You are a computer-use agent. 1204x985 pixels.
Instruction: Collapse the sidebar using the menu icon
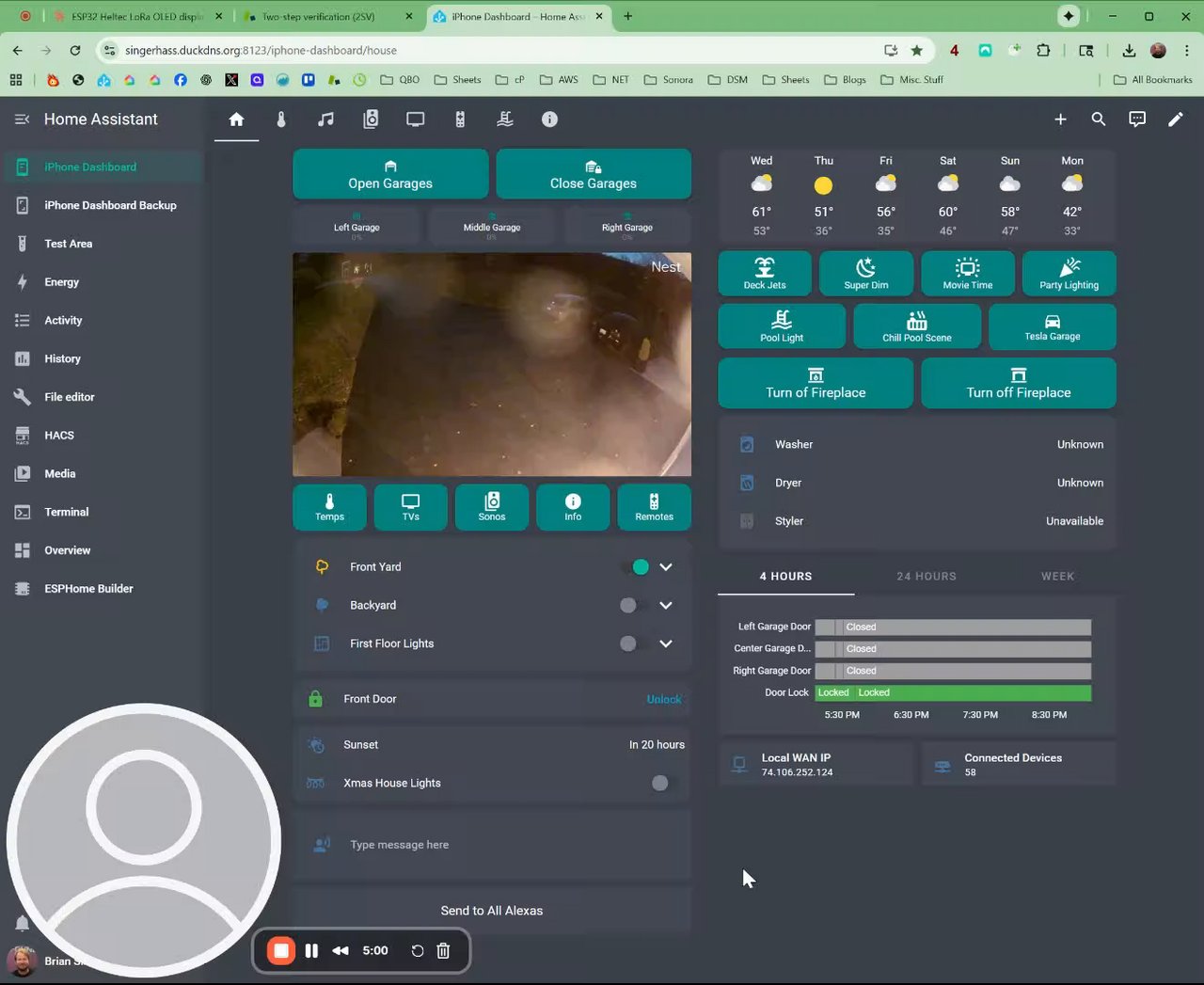click(23, 119)
